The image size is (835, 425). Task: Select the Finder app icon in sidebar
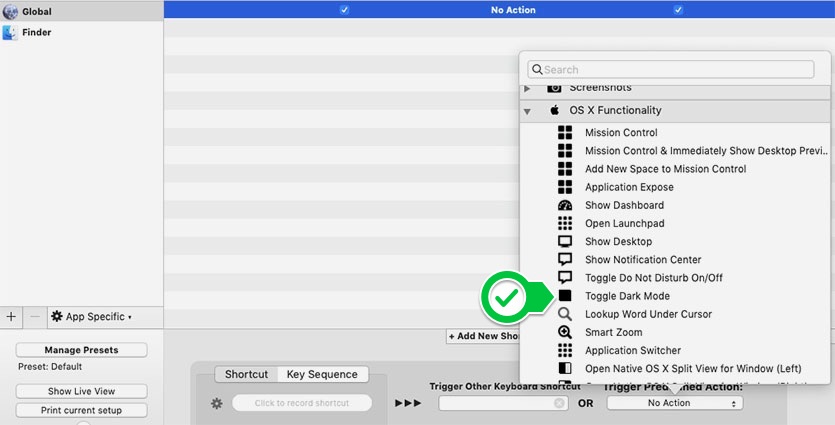pyautogui.click(x=10, y=32)
